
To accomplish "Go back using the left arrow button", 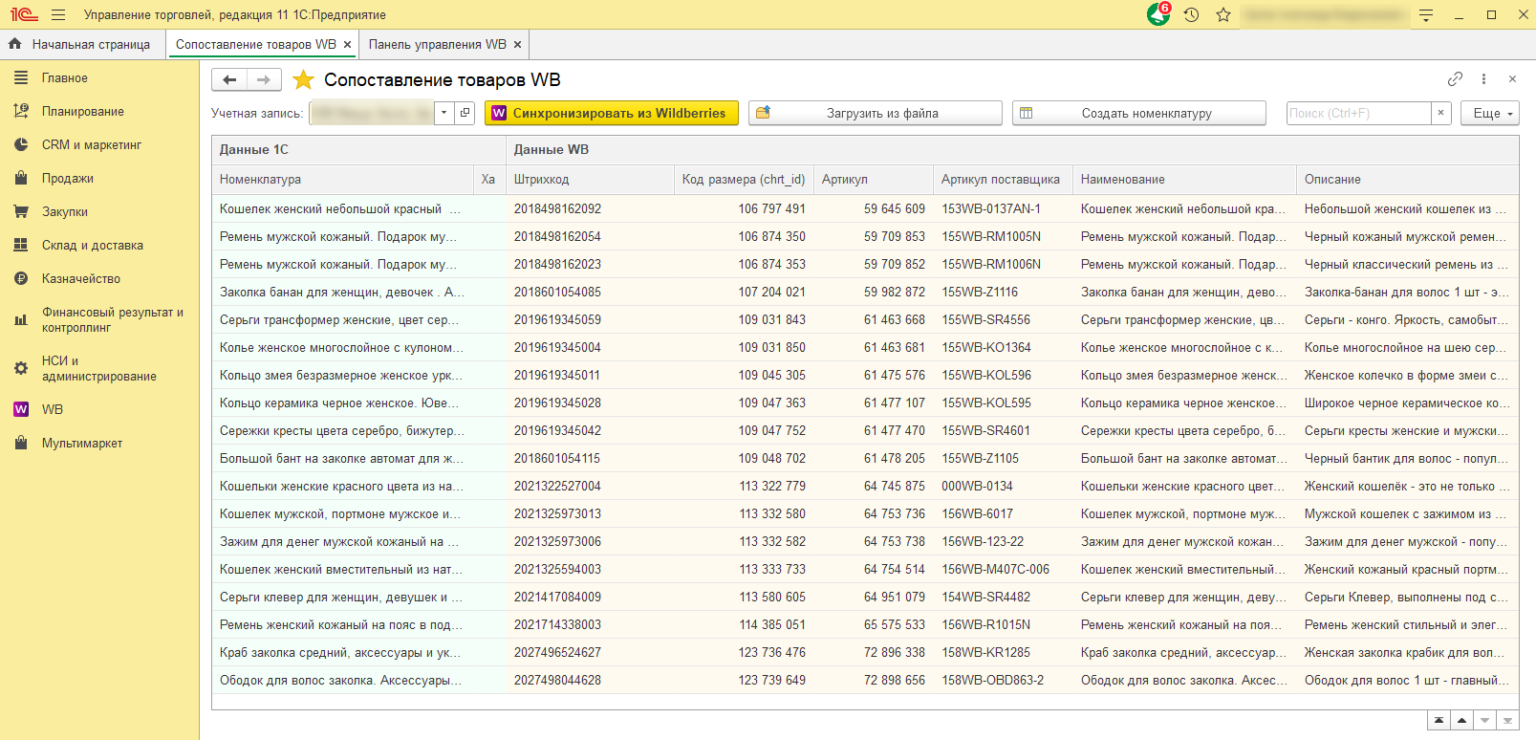I will point(230,80).
